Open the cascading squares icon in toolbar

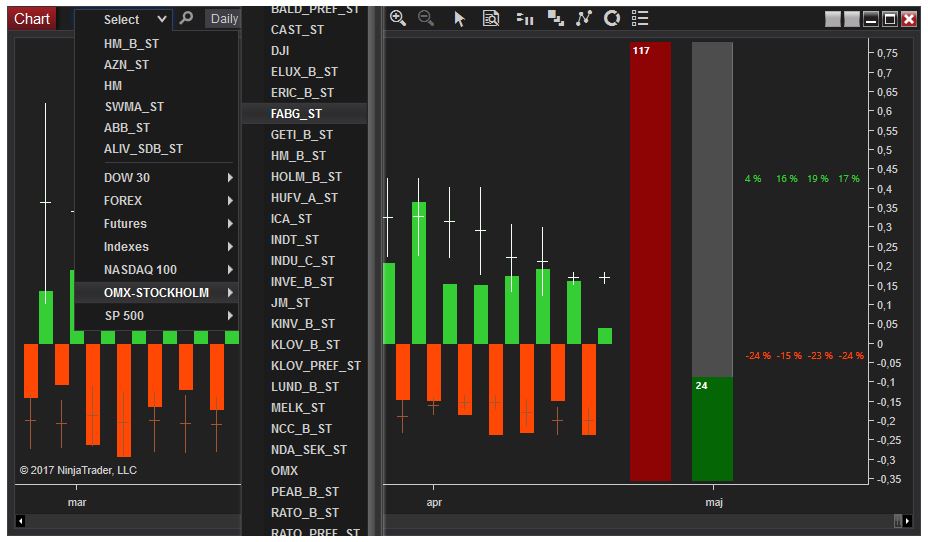[555, 18]
